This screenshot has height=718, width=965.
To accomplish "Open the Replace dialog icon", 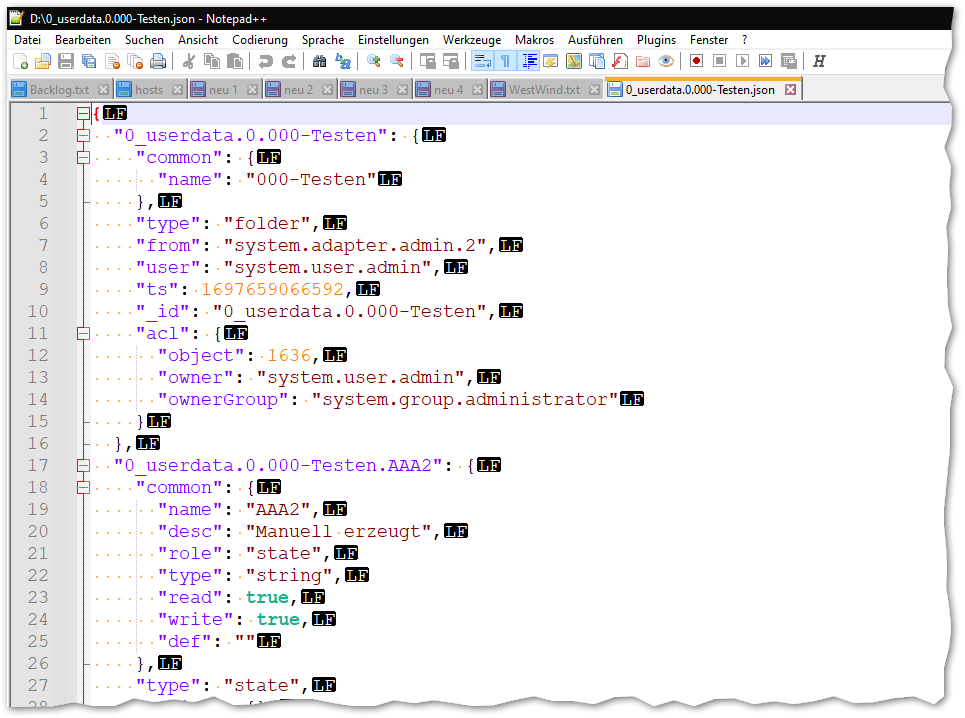I will pos(343,62).
